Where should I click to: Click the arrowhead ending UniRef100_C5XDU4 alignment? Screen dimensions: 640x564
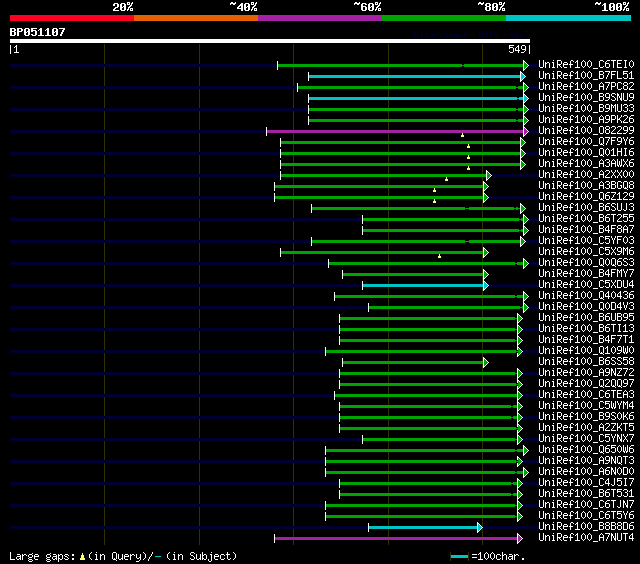486,285
